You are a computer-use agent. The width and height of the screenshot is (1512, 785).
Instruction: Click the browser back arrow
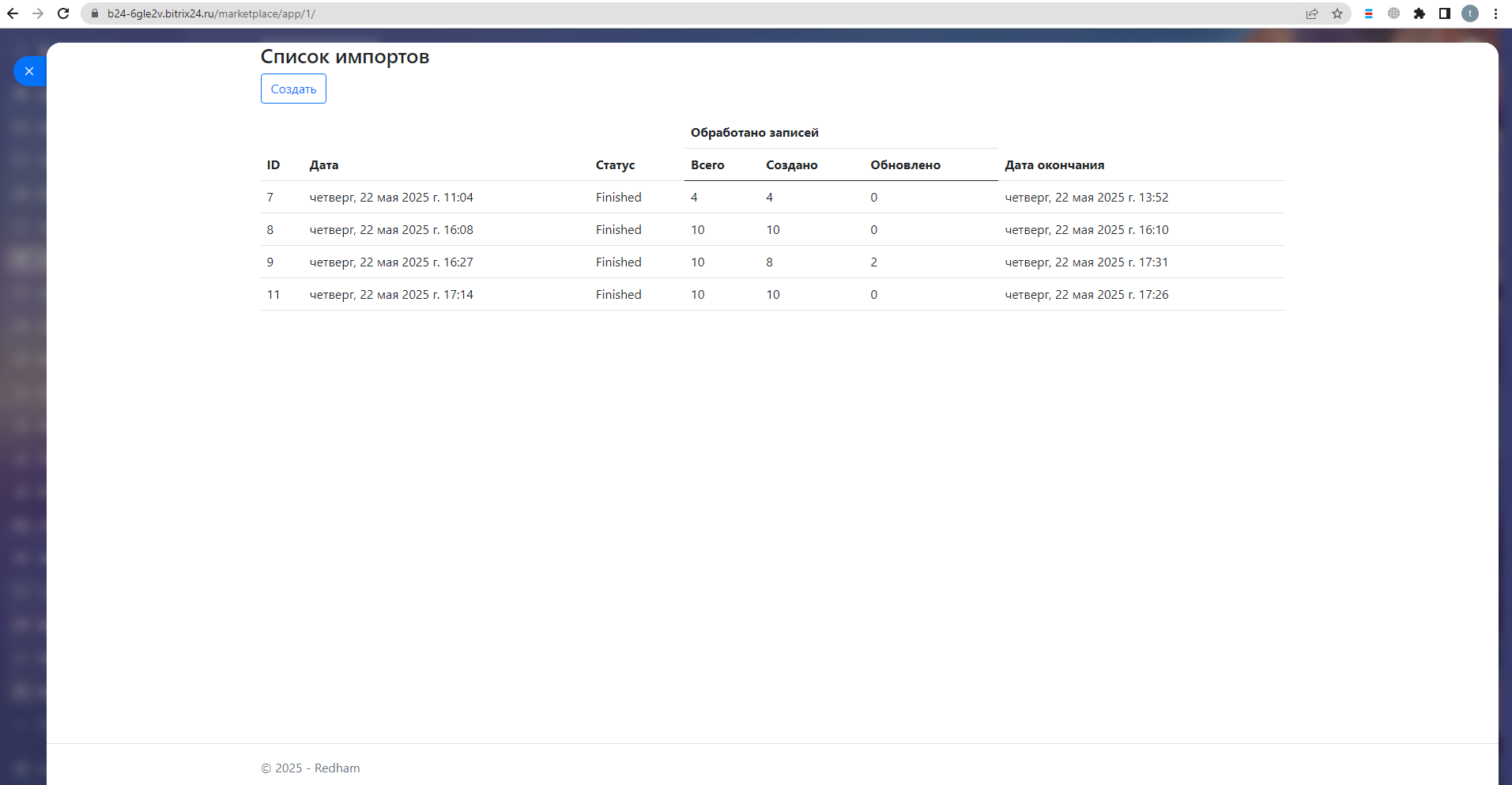(13, 13)
